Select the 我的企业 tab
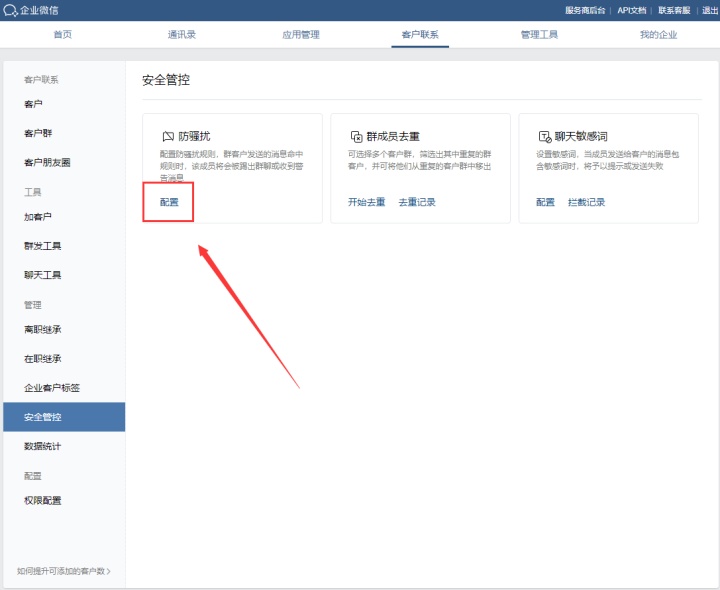The height and width of the screenshot is (590, 720). coord(658,34)
